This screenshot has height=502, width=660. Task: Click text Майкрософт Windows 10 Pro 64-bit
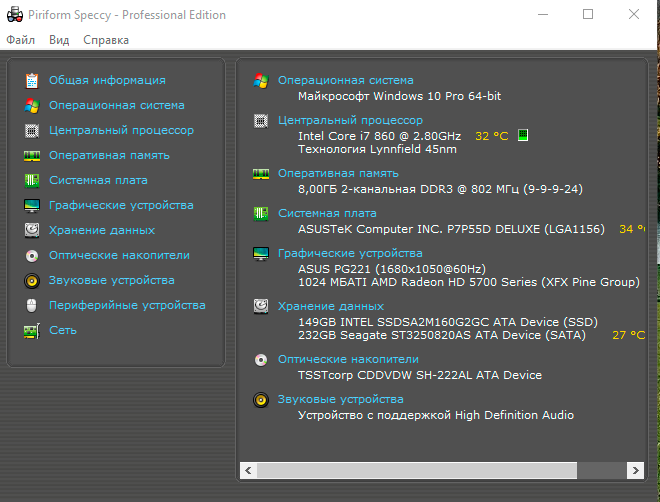[x=399, y=96]
